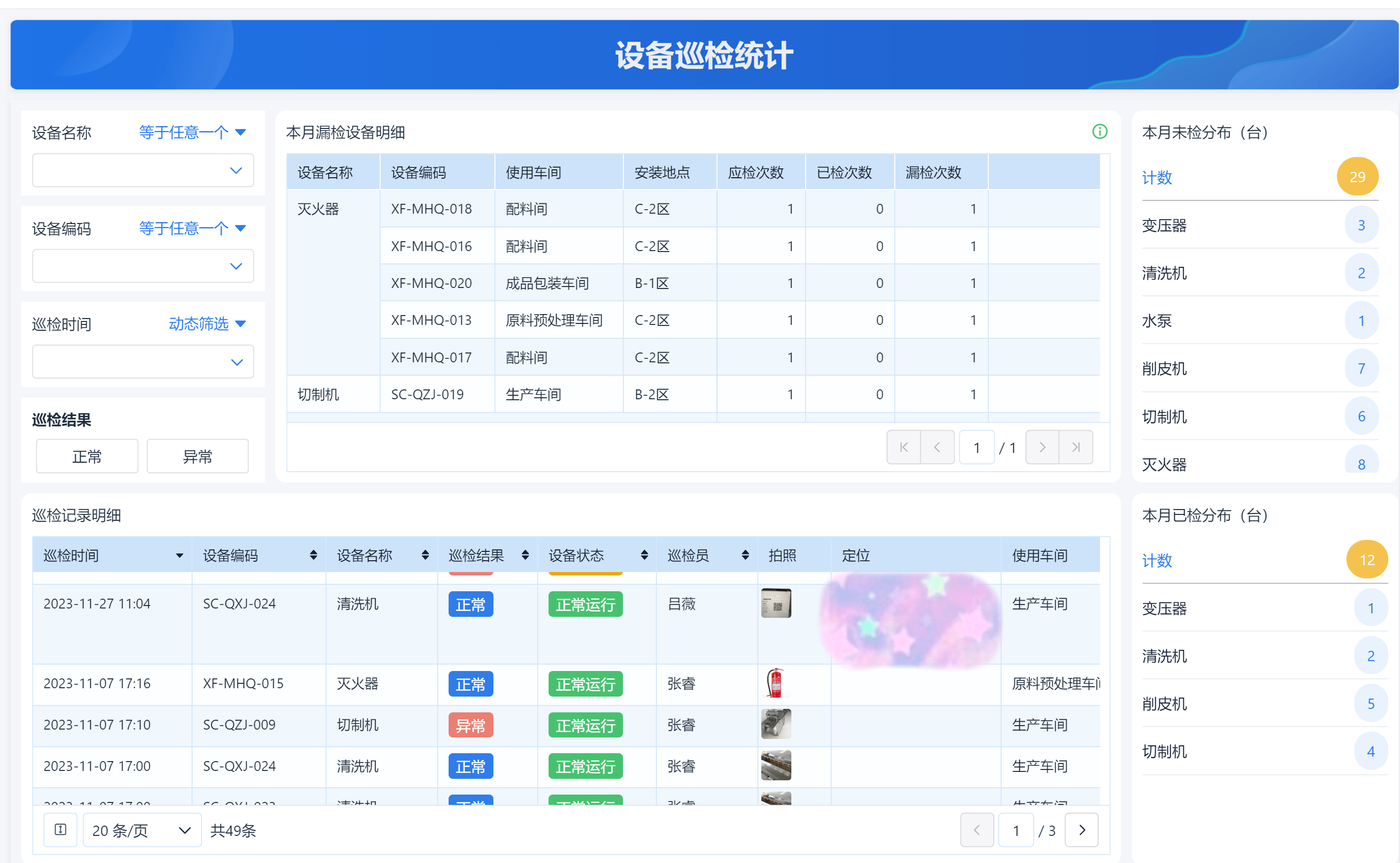Sort records by 巡检员 column
1400x863 pixels.
(745, 555)
